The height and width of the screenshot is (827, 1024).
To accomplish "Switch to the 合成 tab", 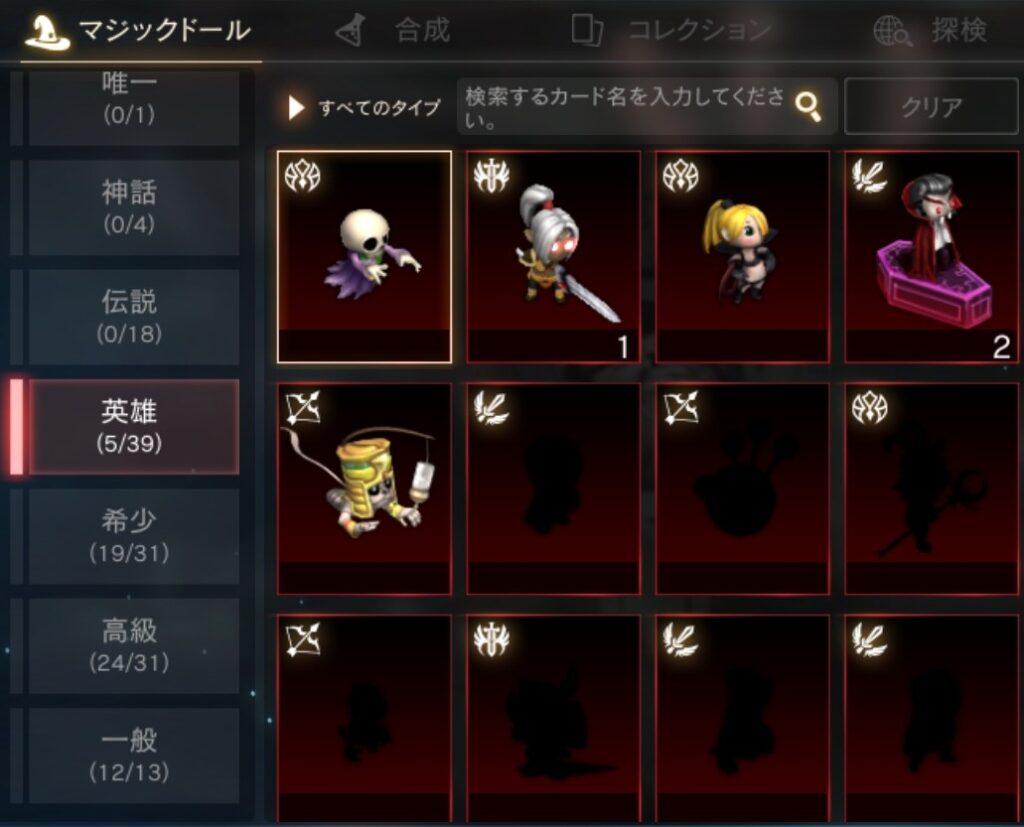I will click(422, 30).
